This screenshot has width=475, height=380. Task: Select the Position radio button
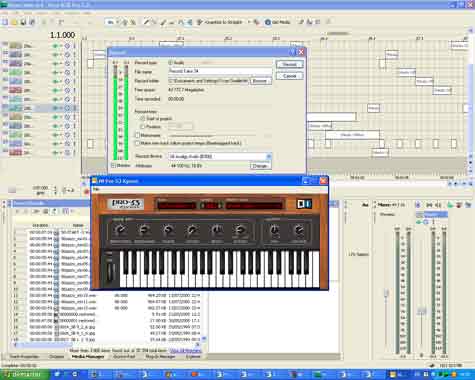tap(143, 127)
